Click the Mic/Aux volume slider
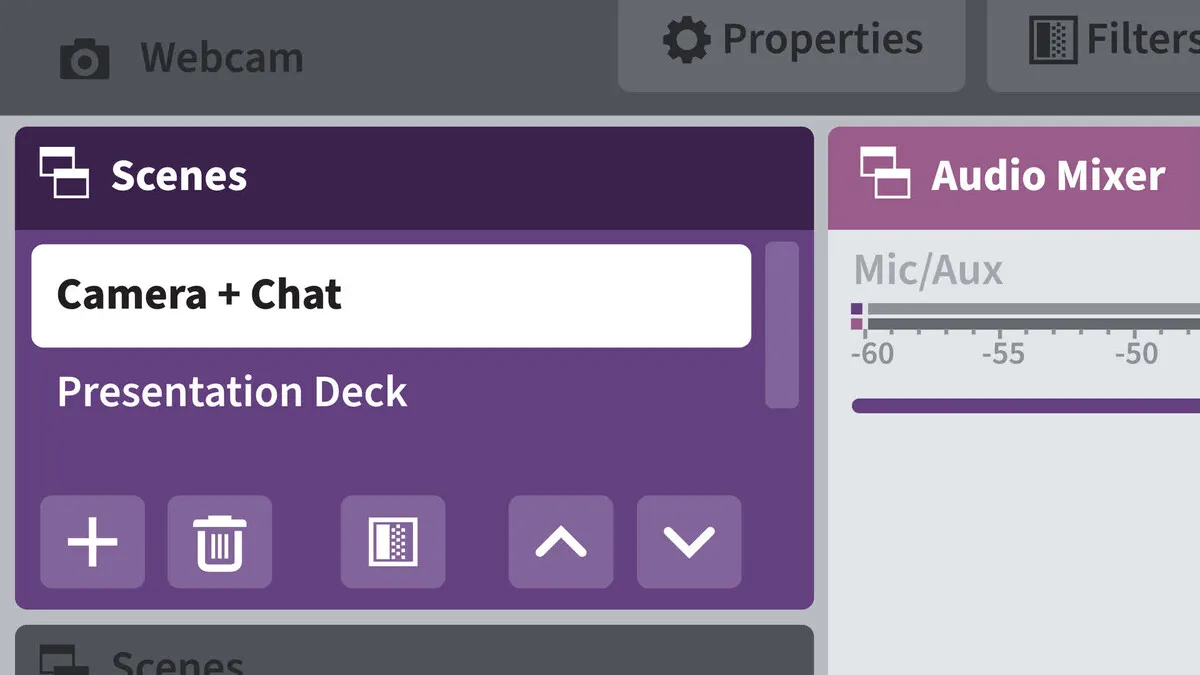The image size is (1200, 675). click(1025, 405)
